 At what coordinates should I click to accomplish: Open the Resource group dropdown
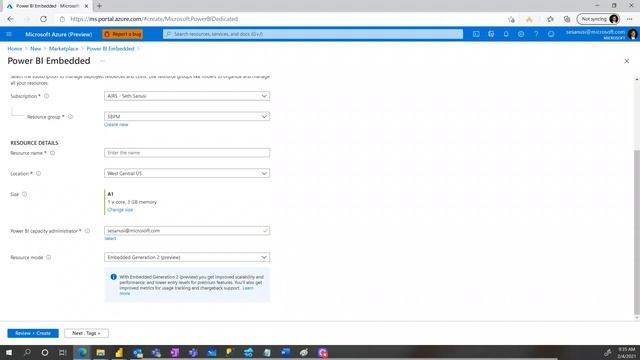click(187, 117)
